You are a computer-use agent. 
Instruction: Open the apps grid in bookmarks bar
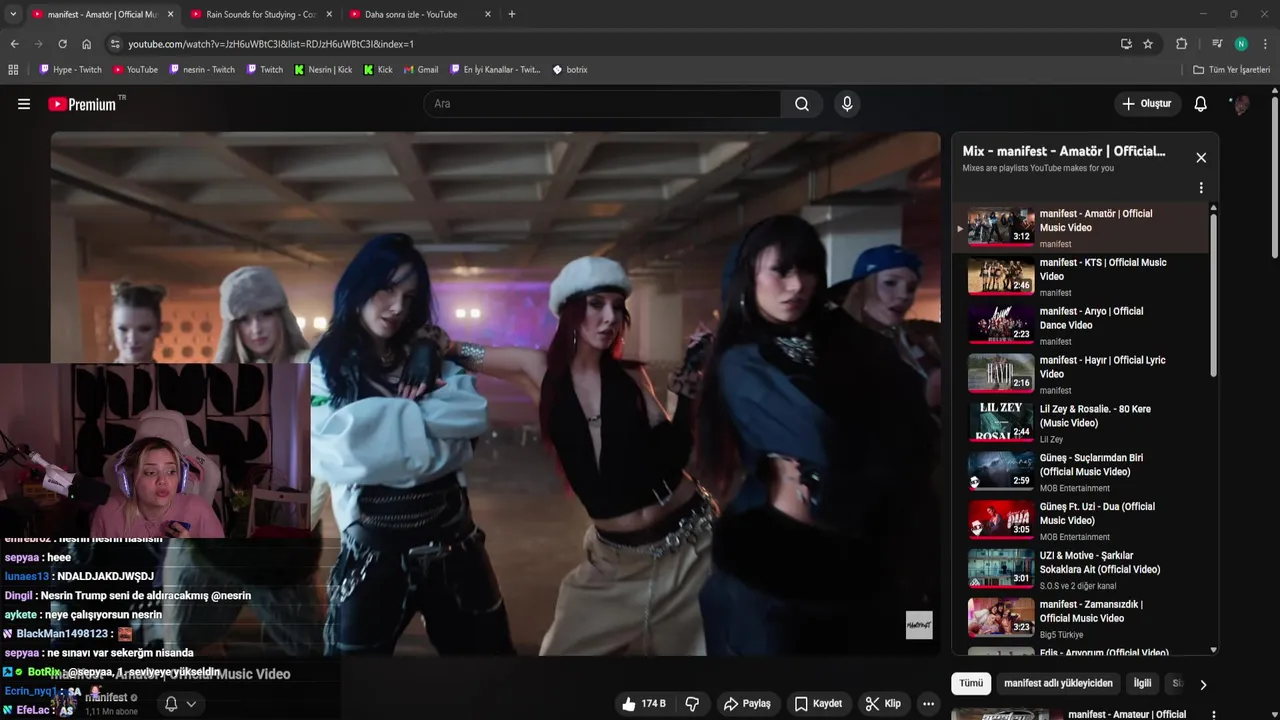[13, 70]
